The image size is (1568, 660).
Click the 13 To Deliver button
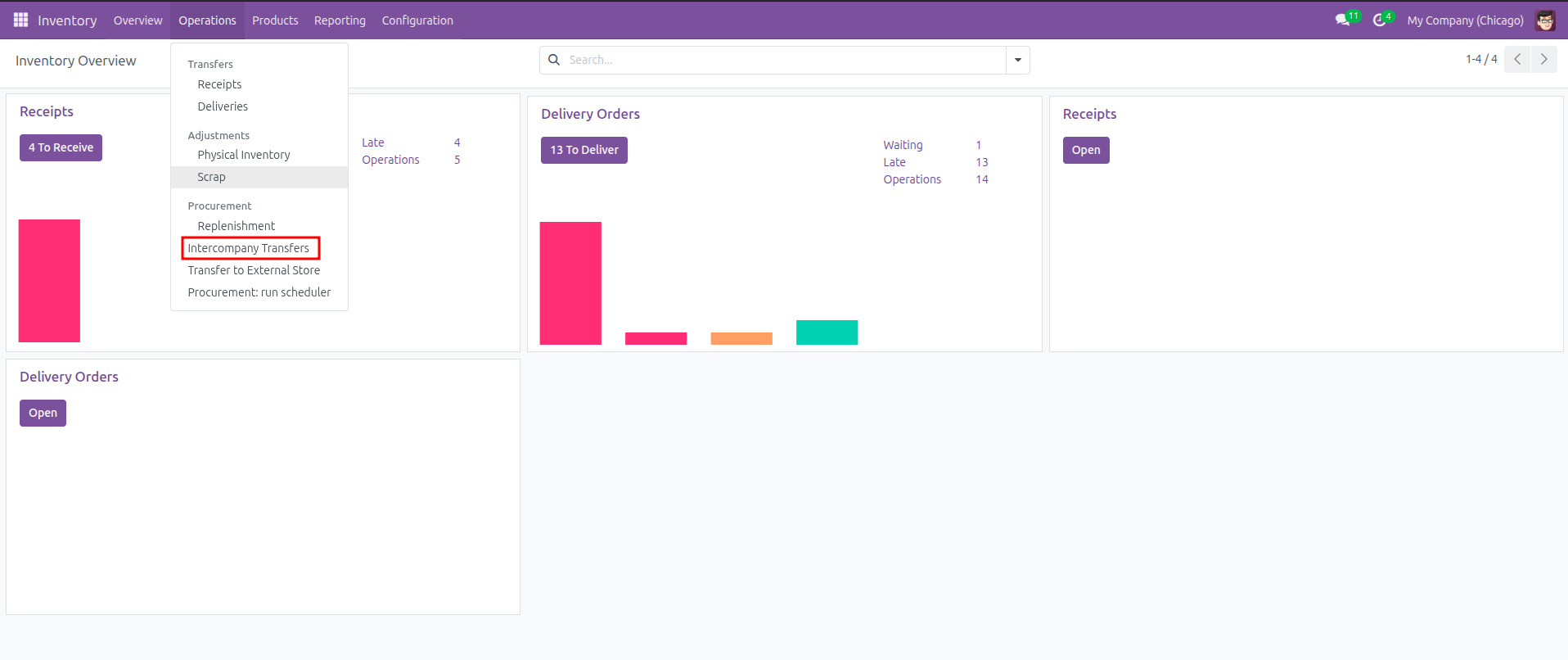point(584,150)
